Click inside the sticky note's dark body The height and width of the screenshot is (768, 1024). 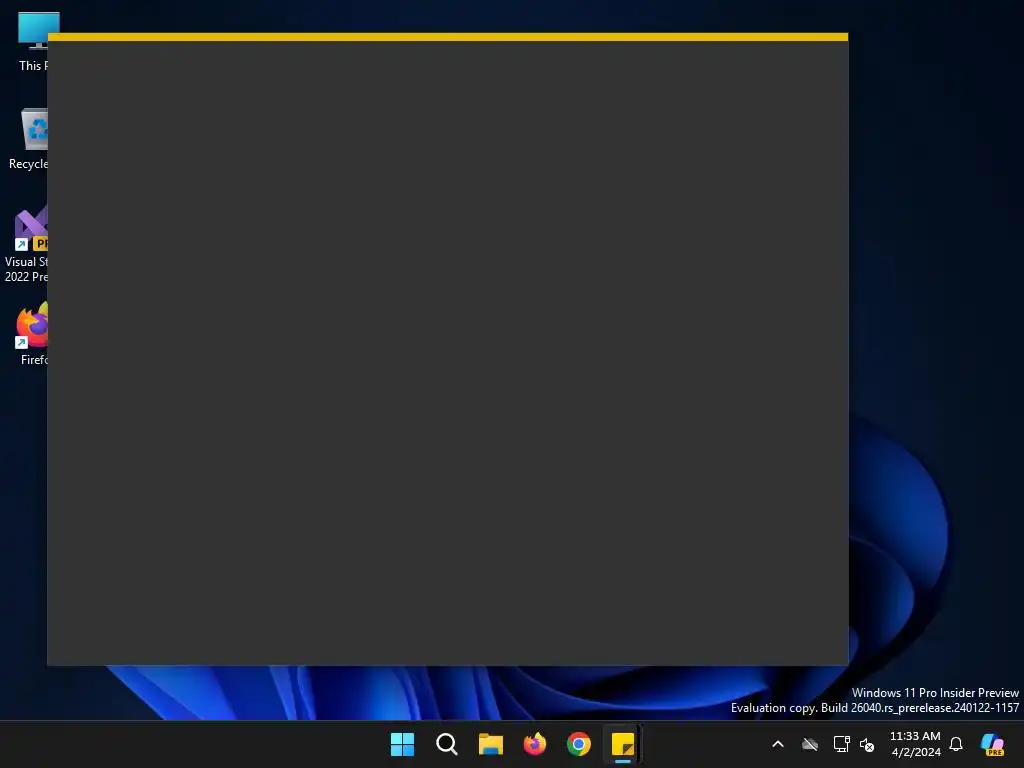click(x=448, y=353)
